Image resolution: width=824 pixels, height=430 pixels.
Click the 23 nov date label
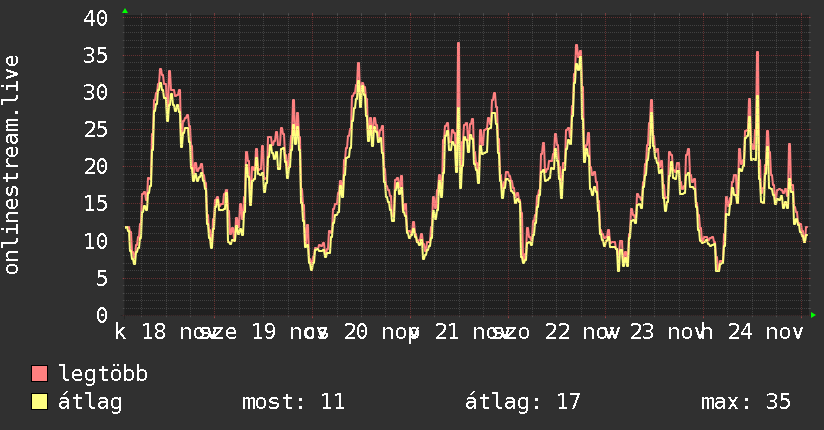pyautogui.click(x=667, y=332)
